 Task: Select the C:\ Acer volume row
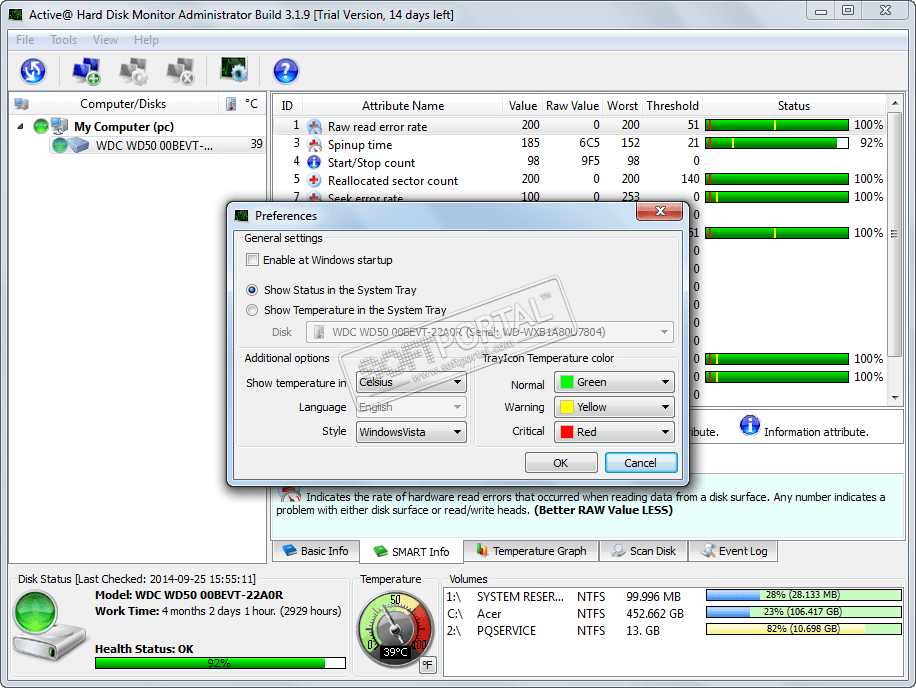tap(674, 614)
